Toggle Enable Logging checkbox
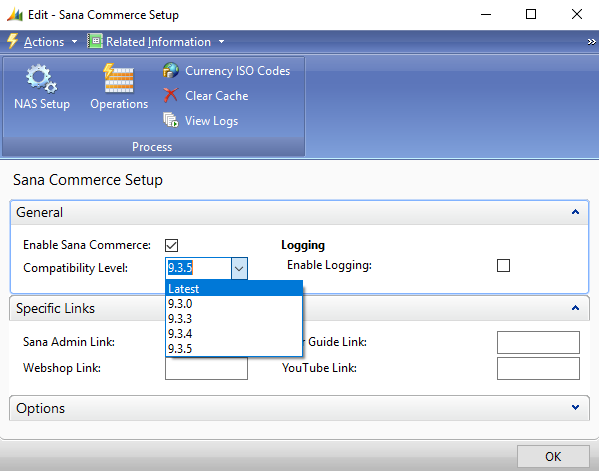599x471 pixels. click(x=503, y=265)
